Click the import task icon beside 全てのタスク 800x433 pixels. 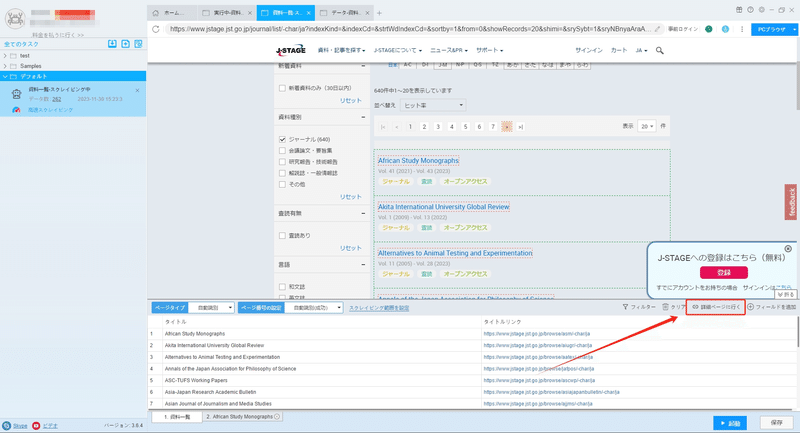(x=112, y=44)
